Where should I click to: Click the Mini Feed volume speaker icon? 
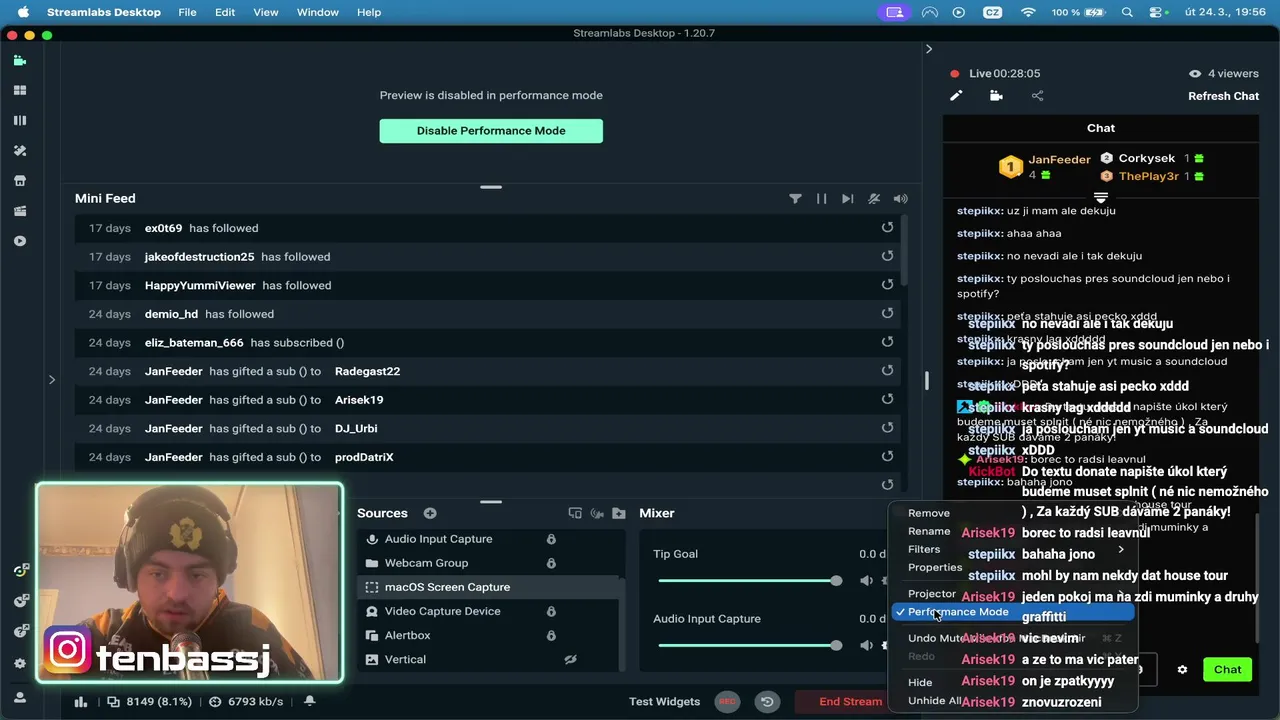pyautogui.click(x=900, y=199)
